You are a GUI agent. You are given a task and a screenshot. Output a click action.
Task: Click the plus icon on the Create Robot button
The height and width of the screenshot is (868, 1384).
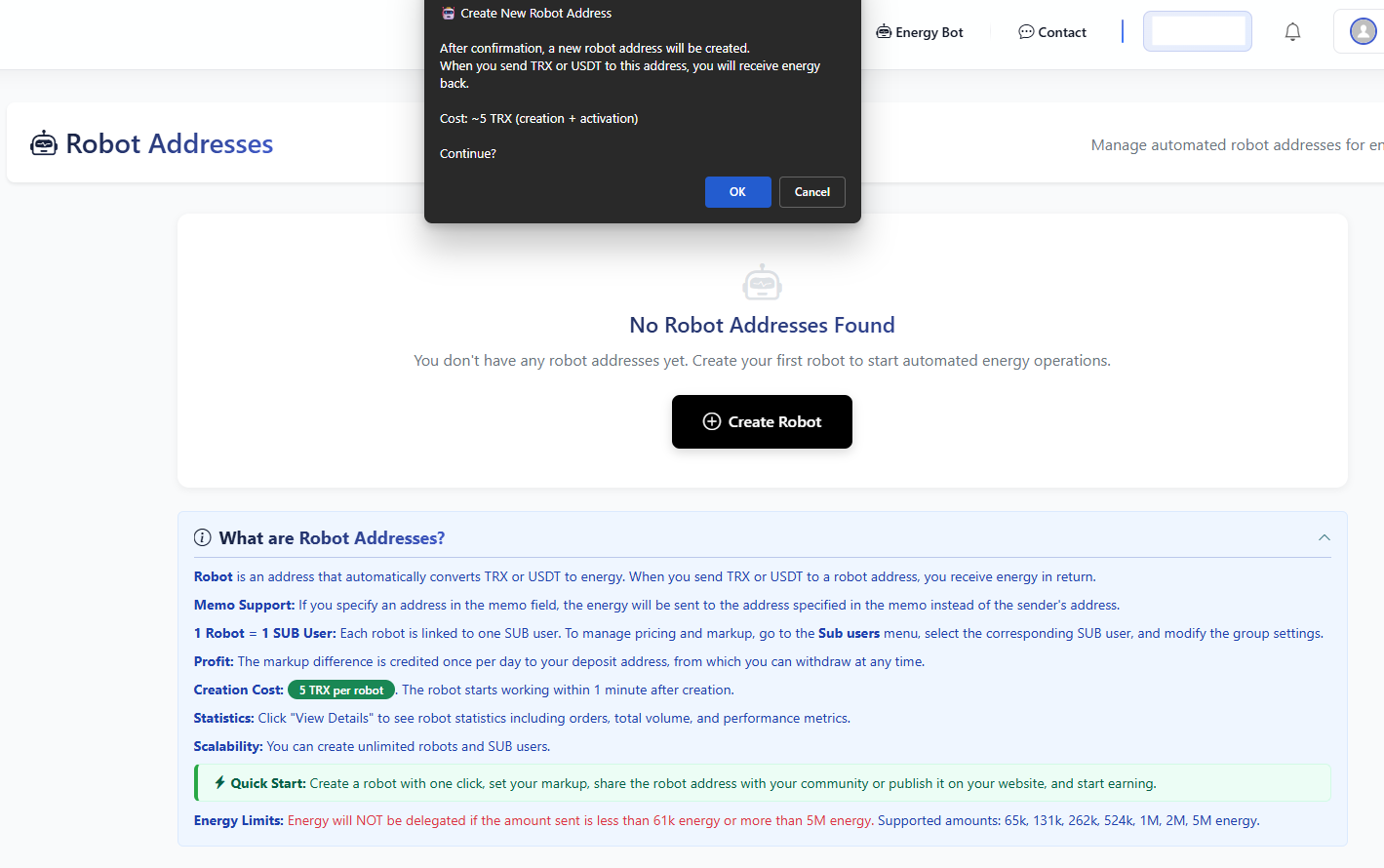click(712, 421)
